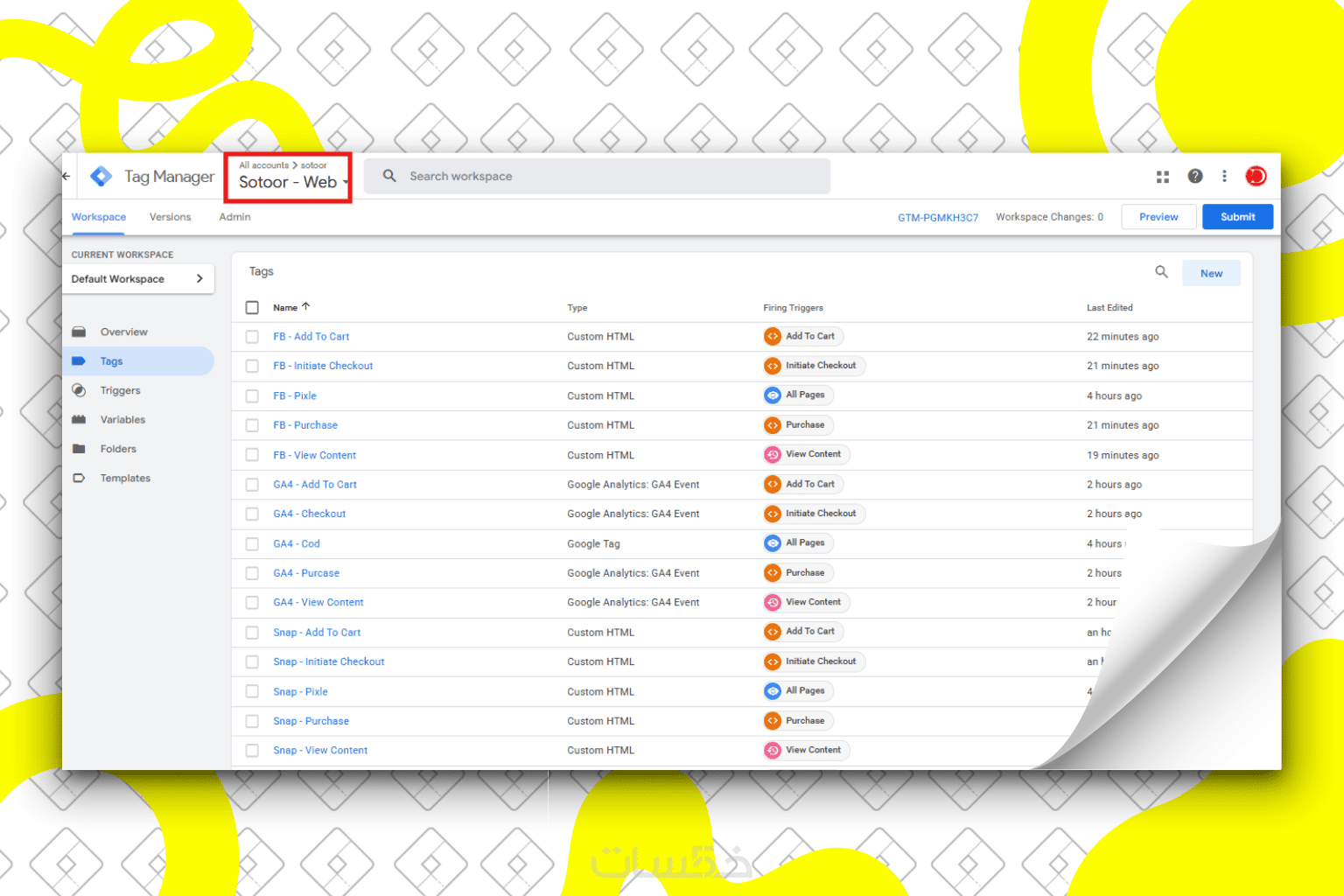Click the Templates sidebar icon

tap(79, 478)
